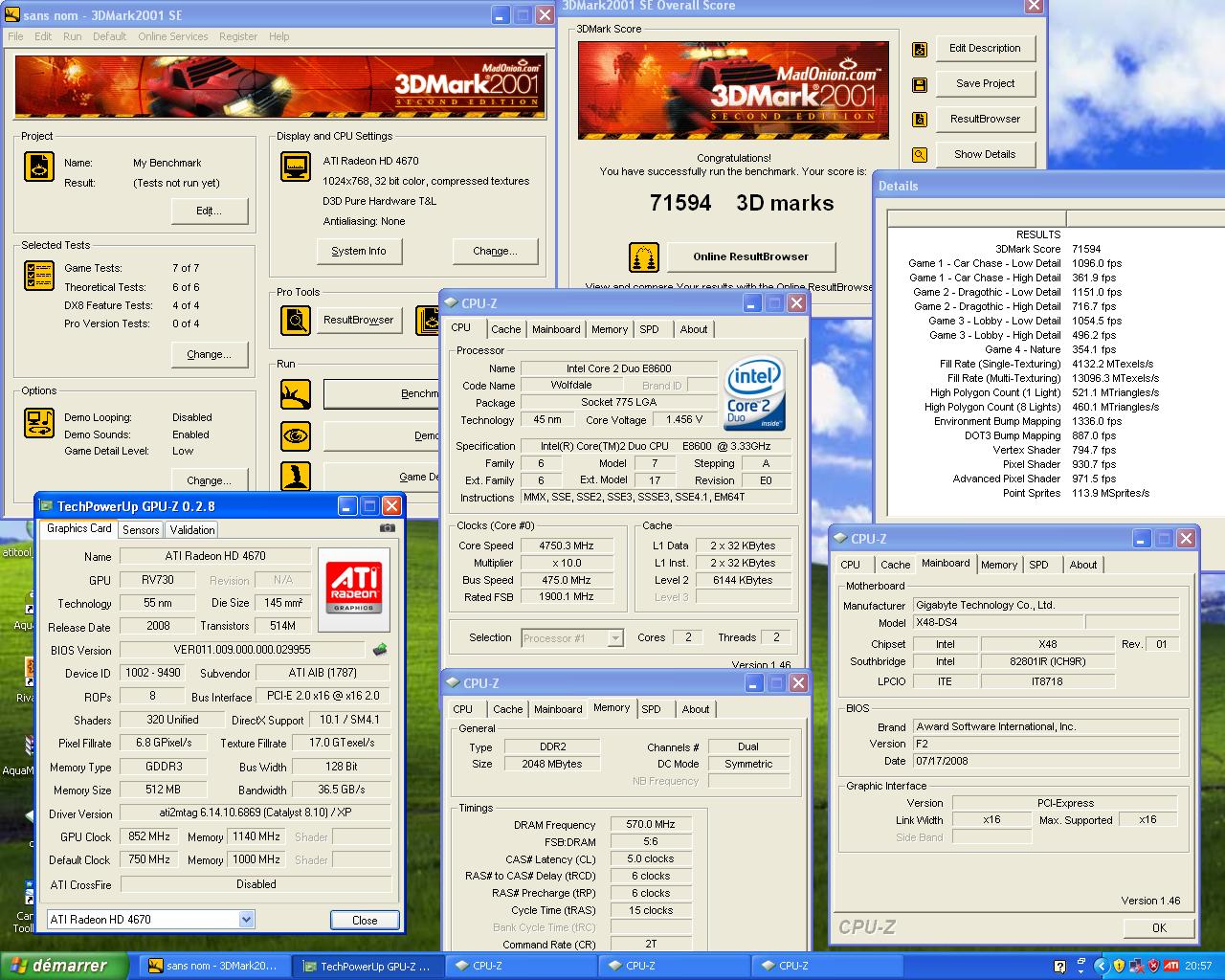Open Memory tab in CPU-Z window showing Gigabyte motherboard
1225x980 pixels.
point(999,565)
